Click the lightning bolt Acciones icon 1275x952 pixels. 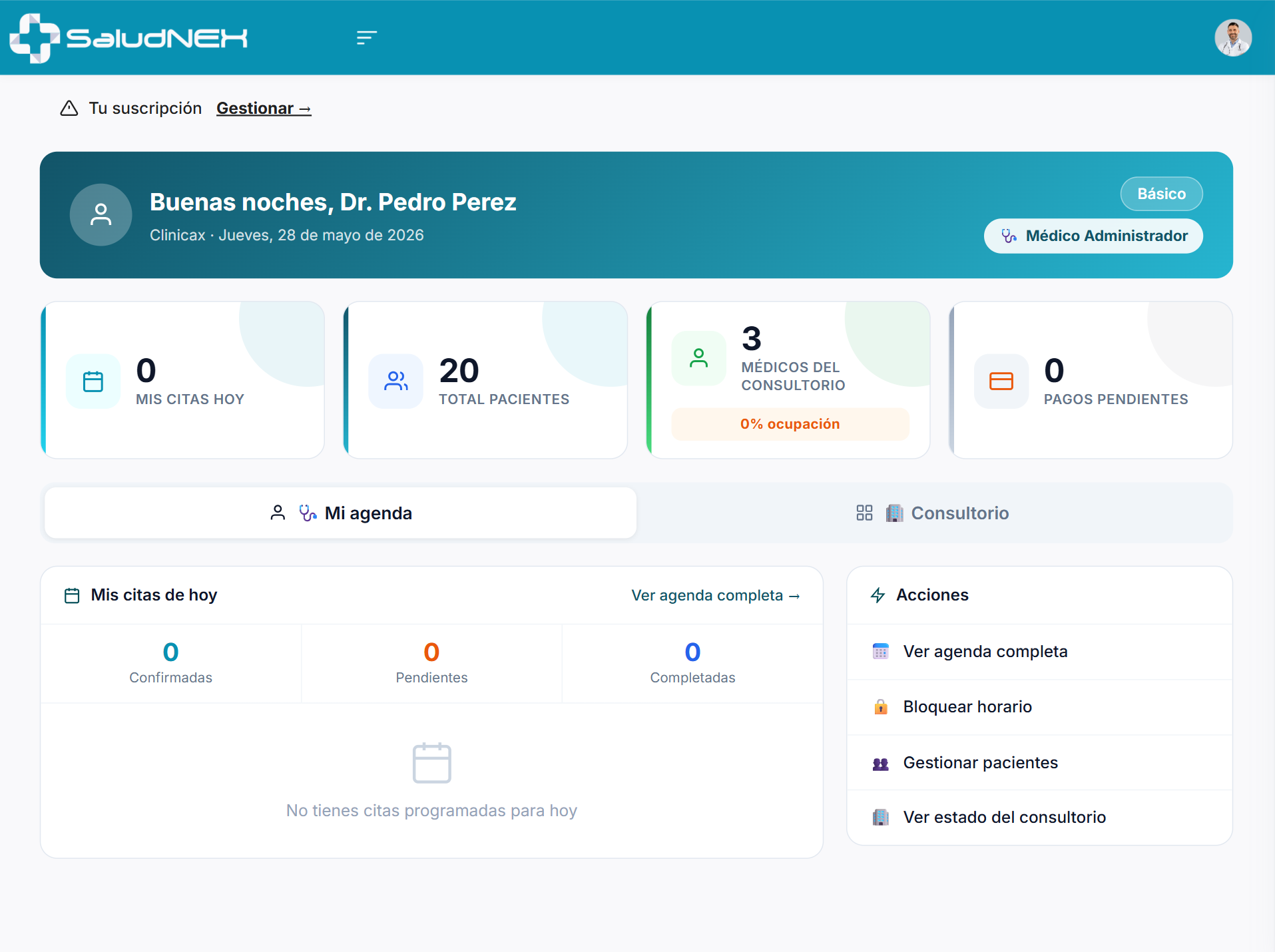pos(878,595)
